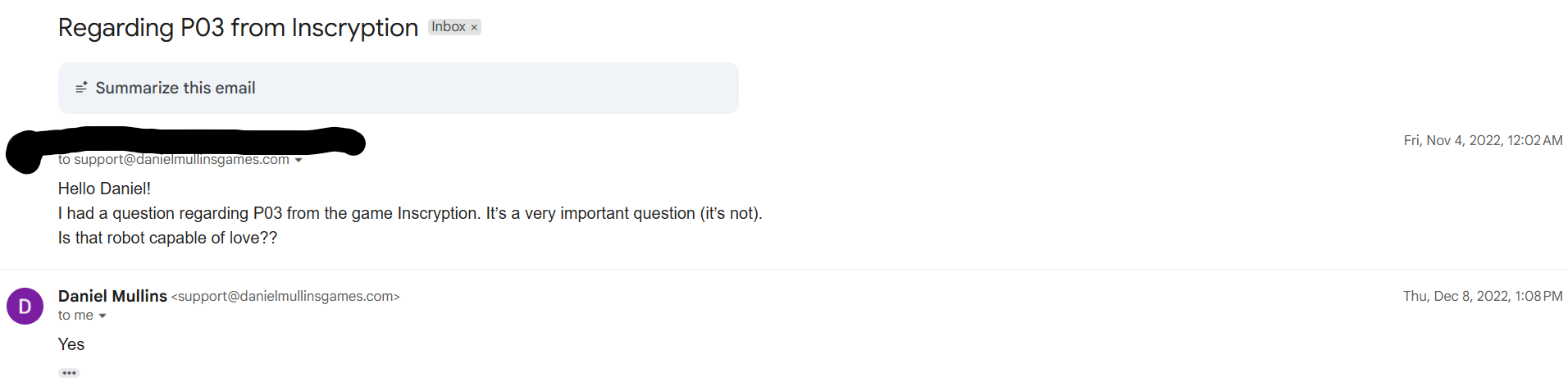This screenshot has width=1568, height=391.
Task: Click the Inbox label chip
Action: point(449,27)
